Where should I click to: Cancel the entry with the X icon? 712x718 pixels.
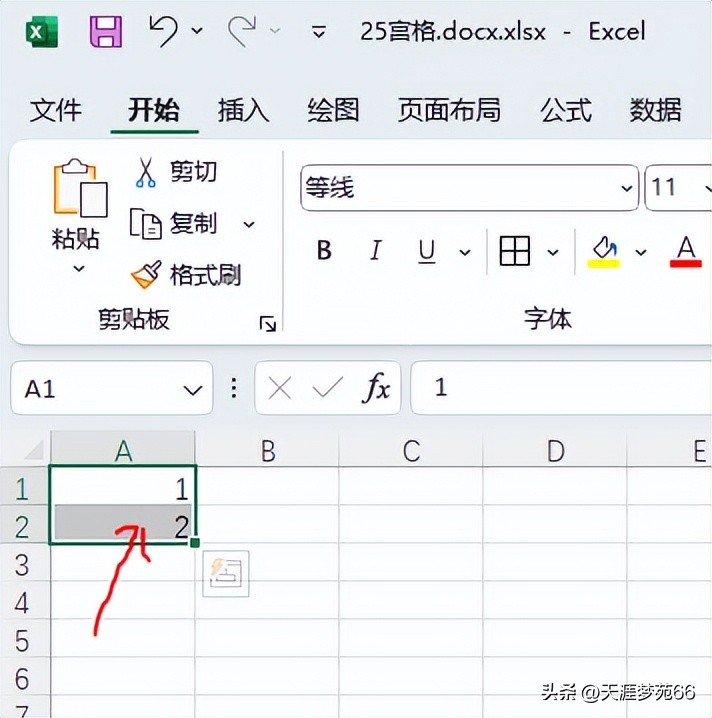[280, 388]
